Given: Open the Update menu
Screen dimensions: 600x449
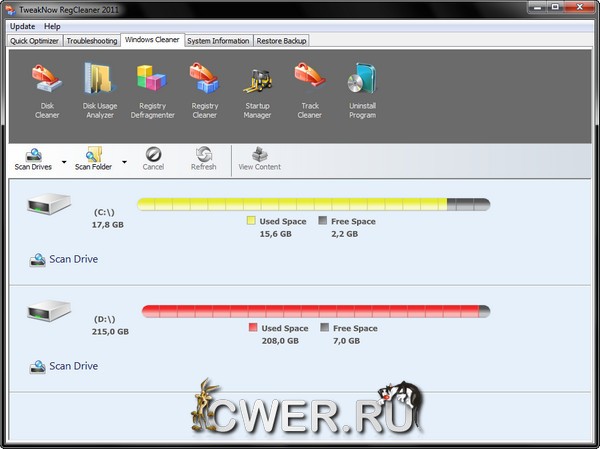Looking at the screenshot, I should click(22, 26).
